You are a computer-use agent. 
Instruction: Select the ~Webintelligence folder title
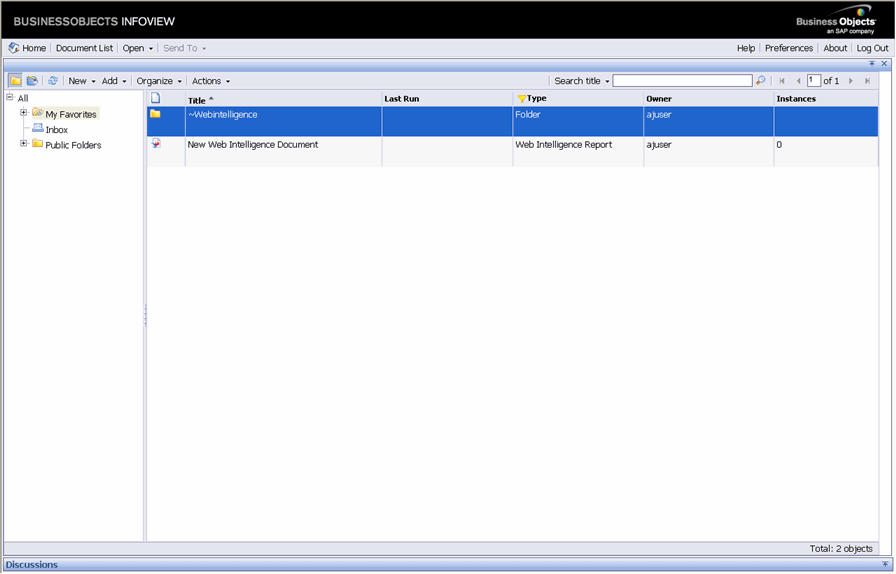coord(222,114)
